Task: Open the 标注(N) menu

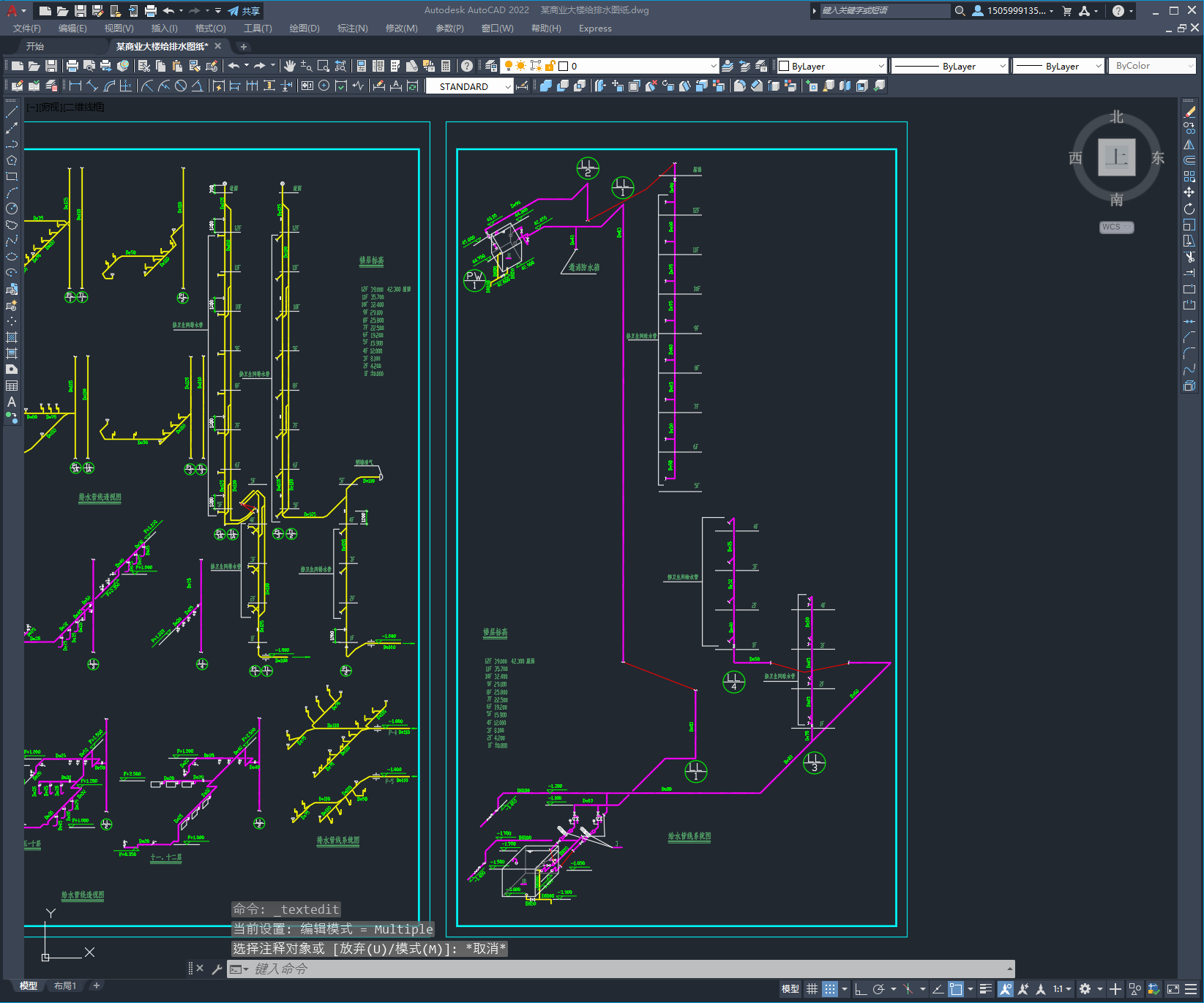Action: point(352,29)
